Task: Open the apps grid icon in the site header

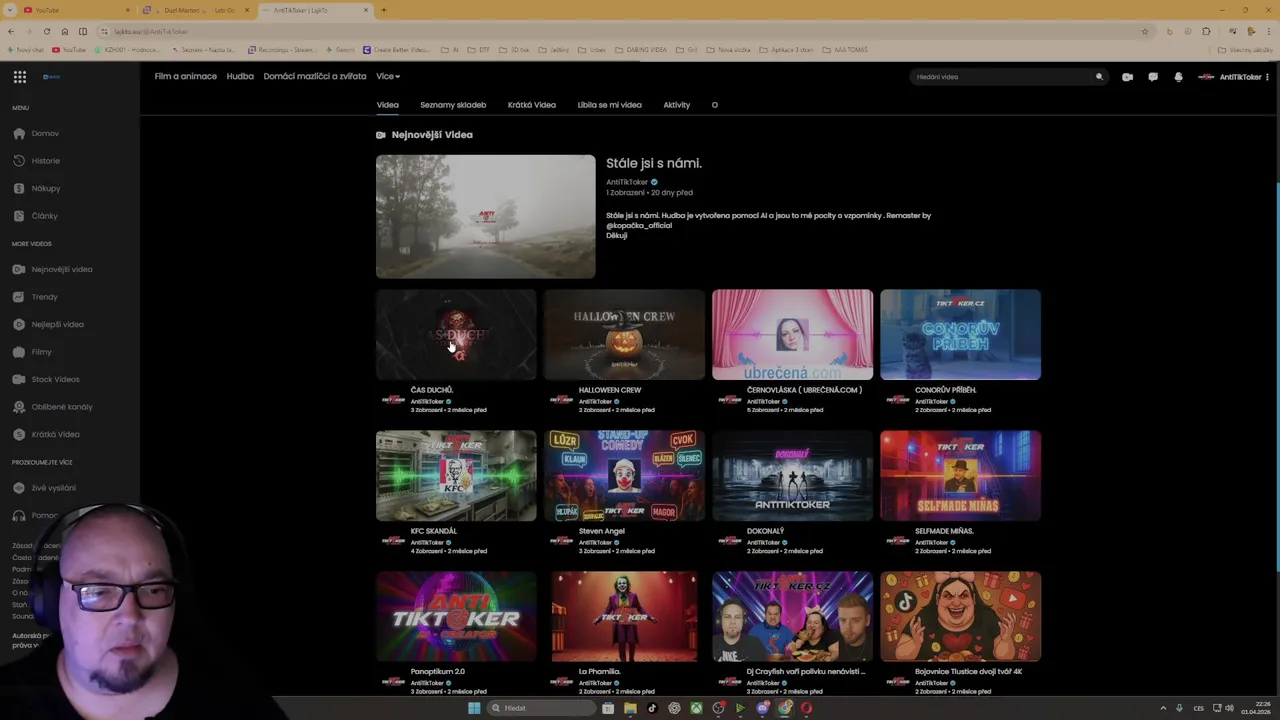Action: (19, 76)
